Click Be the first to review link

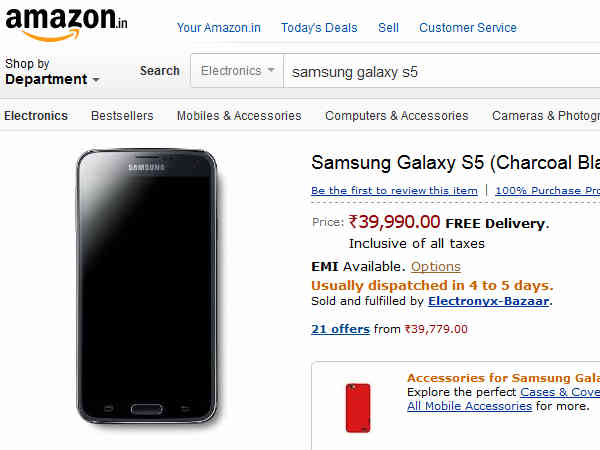[394, 191]
